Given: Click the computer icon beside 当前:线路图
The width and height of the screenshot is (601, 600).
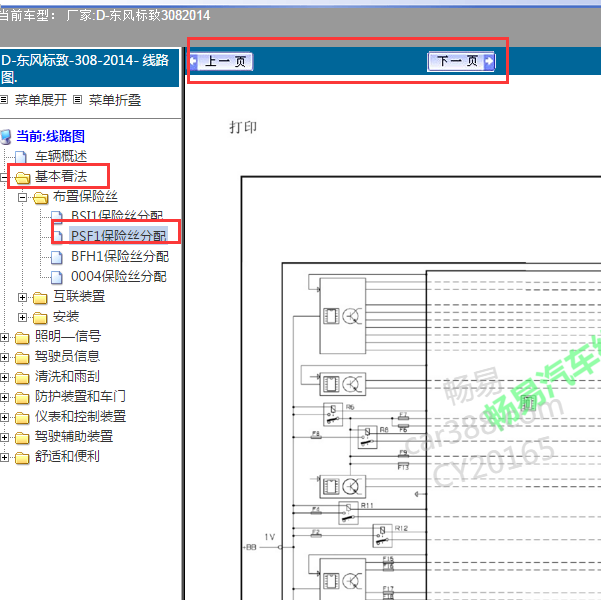Looking at the screenshot, I should (x=6, y=137).
